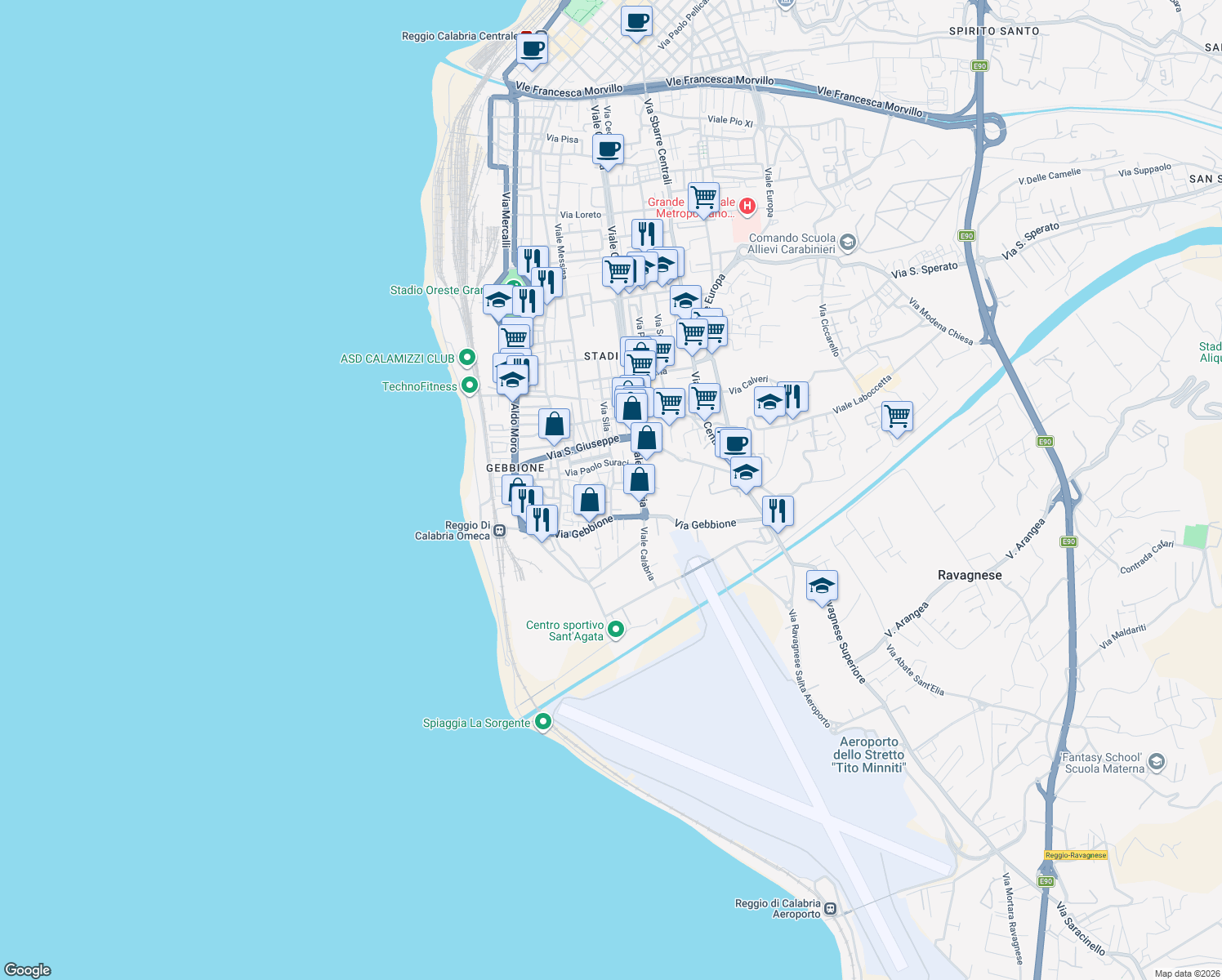The image size is (1222, 980).
Task: Click the ASD CALAMIZZI CLUB green marker
Action: click(x=466, y=357)
